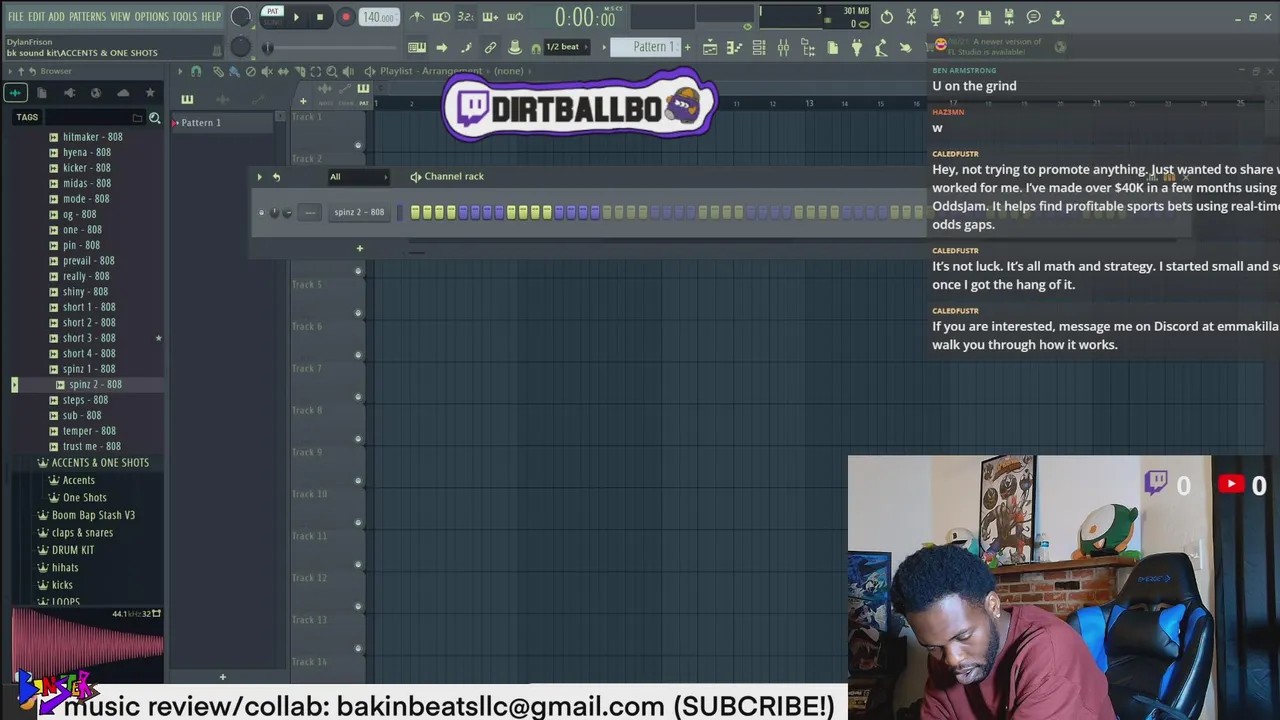
Task: Open the ADD menu
Action: 56,17
